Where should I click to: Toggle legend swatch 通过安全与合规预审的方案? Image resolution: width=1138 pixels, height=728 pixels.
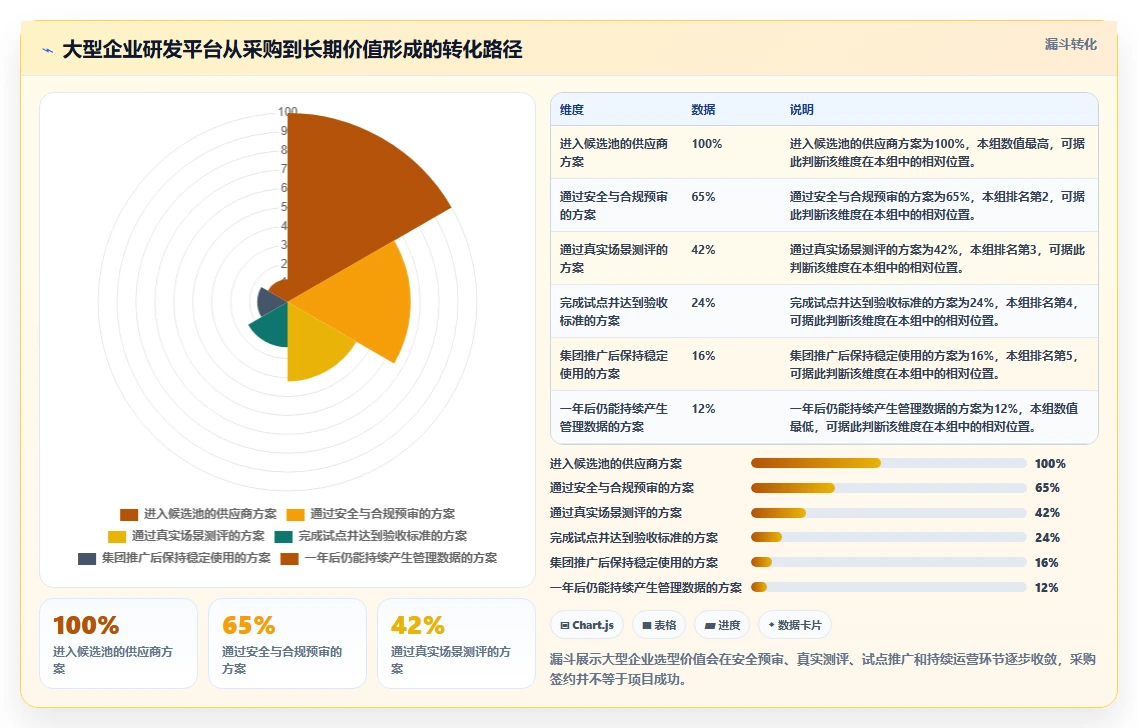(295, 515)
